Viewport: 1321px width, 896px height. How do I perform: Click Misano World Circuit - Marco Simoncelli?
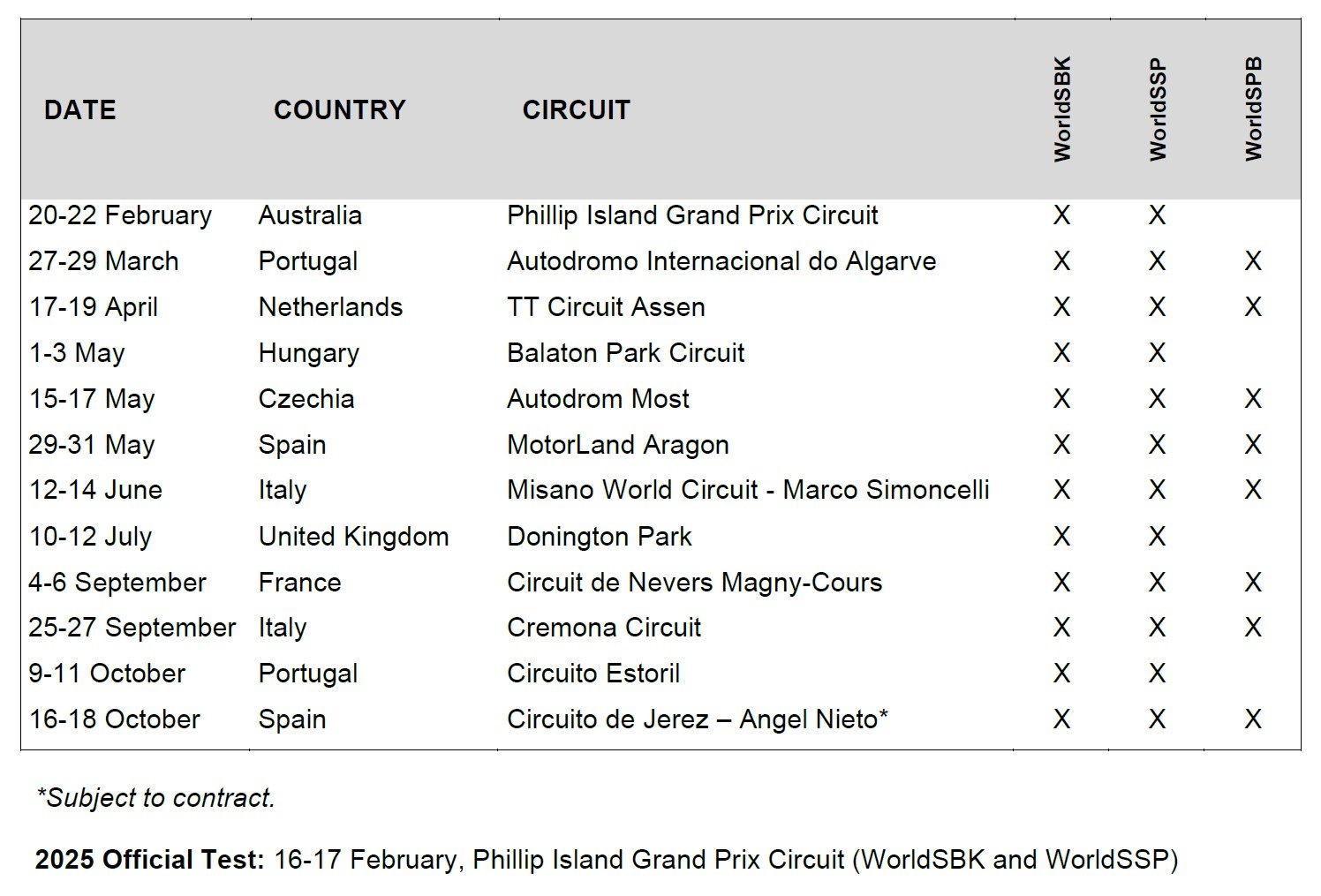coord(748,490)
